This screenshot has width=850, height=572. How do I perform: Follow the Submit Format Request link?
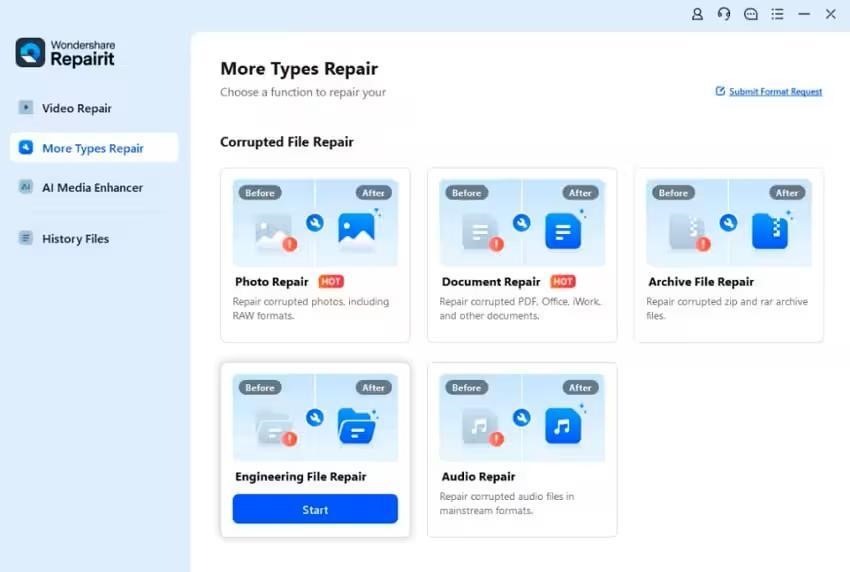click(775, 92)
